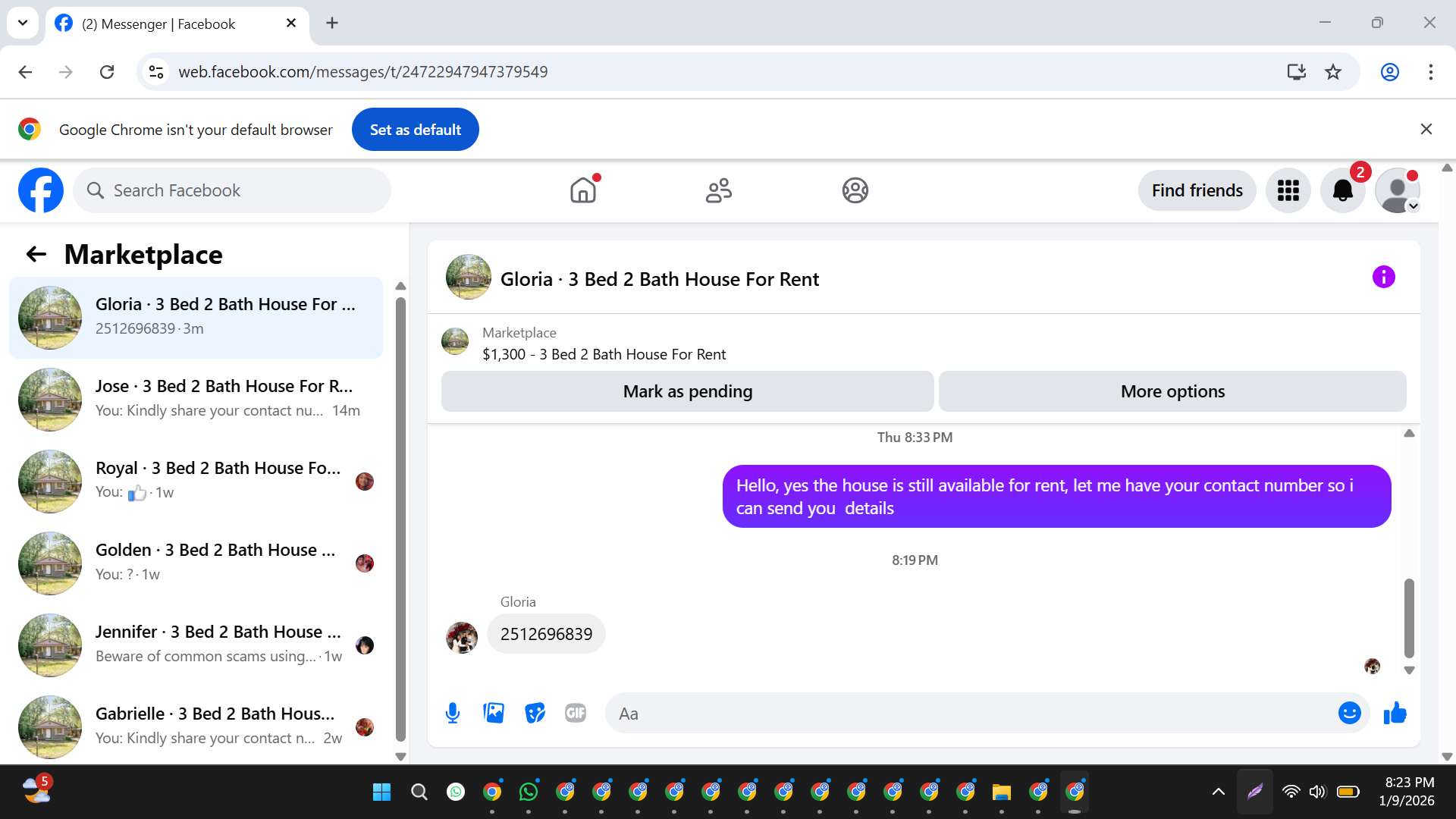Click the Aa message input field

(x=971, y=713)
